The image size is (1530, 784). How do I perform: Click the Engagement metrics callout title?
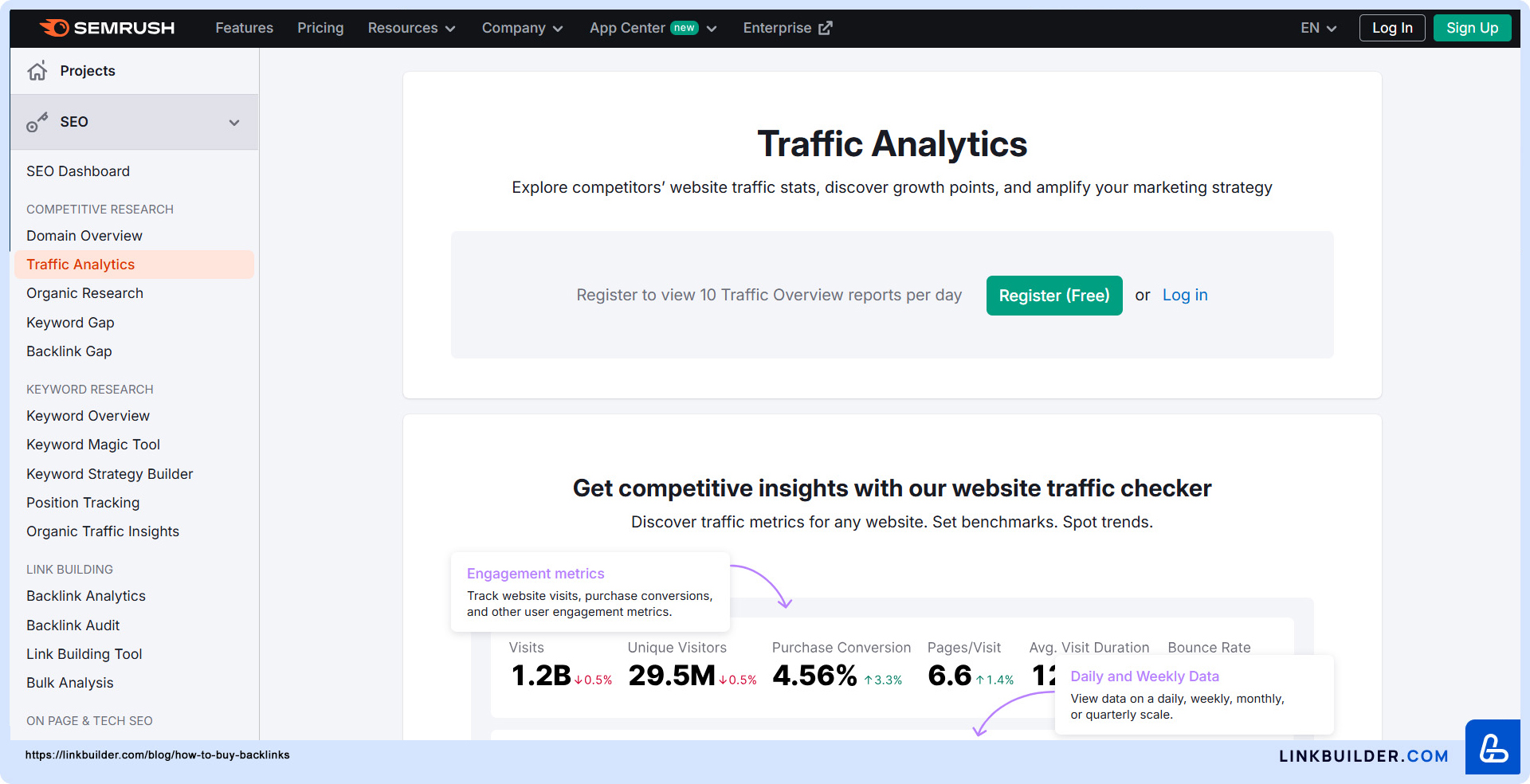point(535,574)
